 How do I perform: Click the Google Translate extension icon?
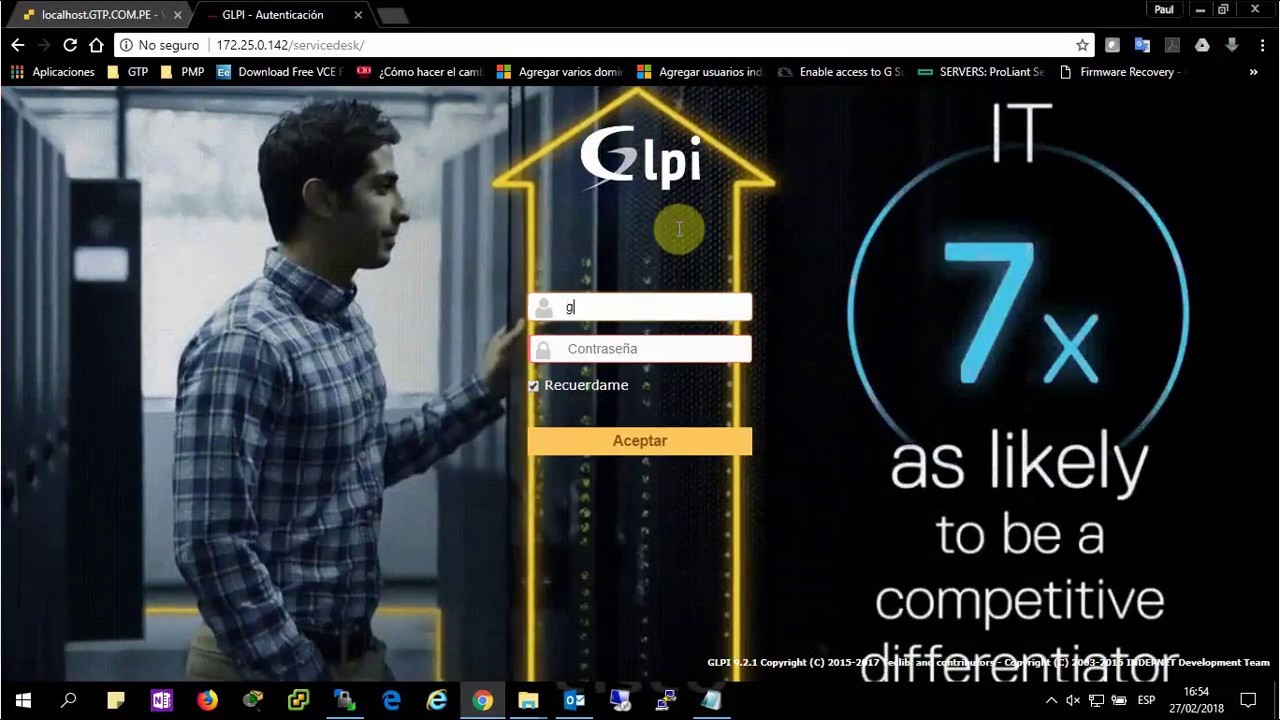(x=1142, y=45)
